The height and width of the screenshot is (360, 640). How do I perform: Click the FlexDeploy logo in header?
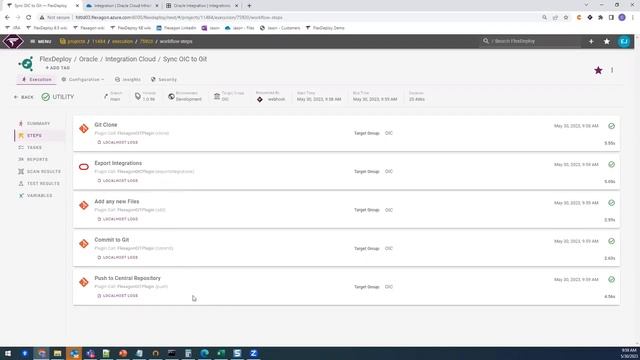coord(13,41)
